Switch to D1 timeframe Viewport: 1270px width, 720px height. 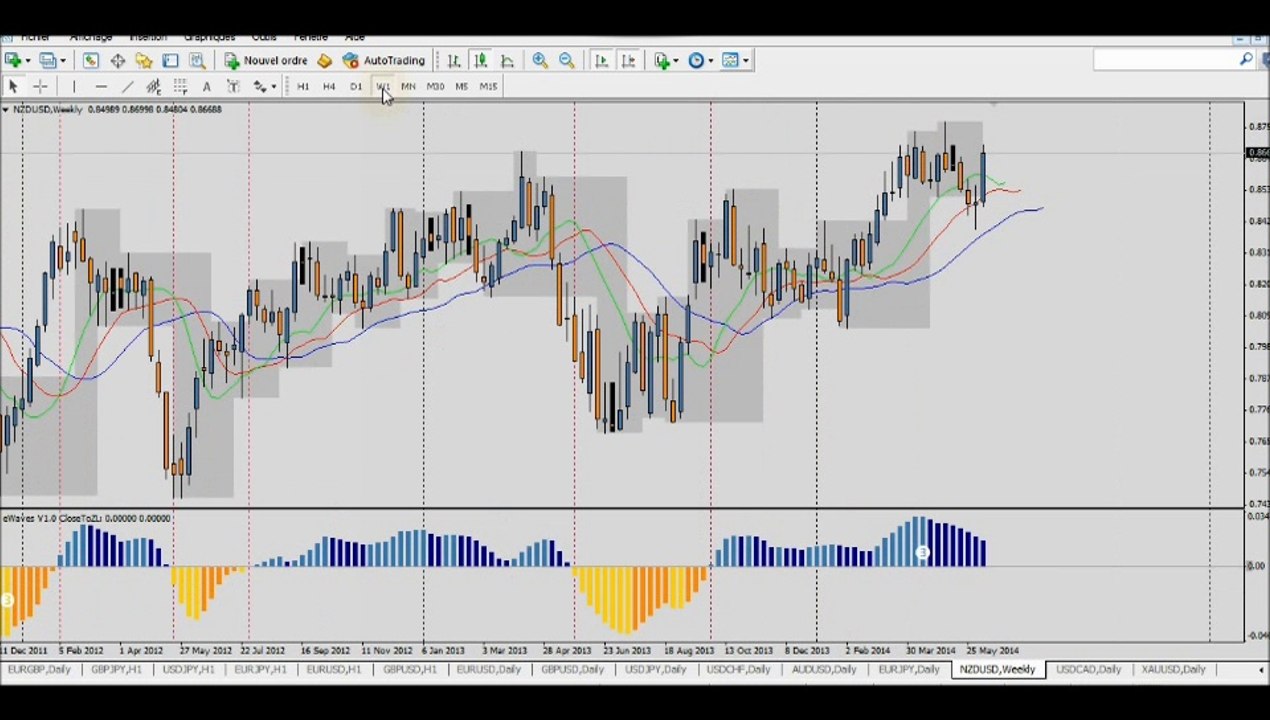click(x=356, y=87)
